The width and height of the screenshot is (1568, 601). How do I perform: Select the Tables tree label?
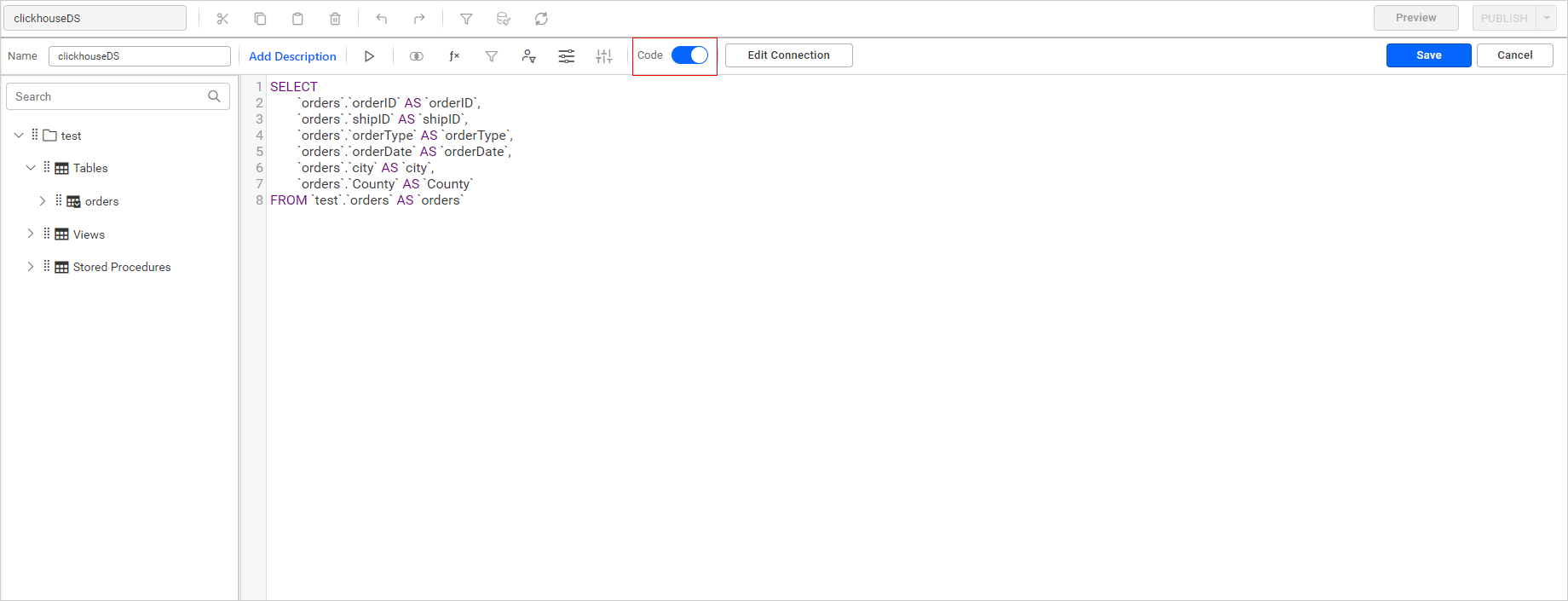coord(90,169)
